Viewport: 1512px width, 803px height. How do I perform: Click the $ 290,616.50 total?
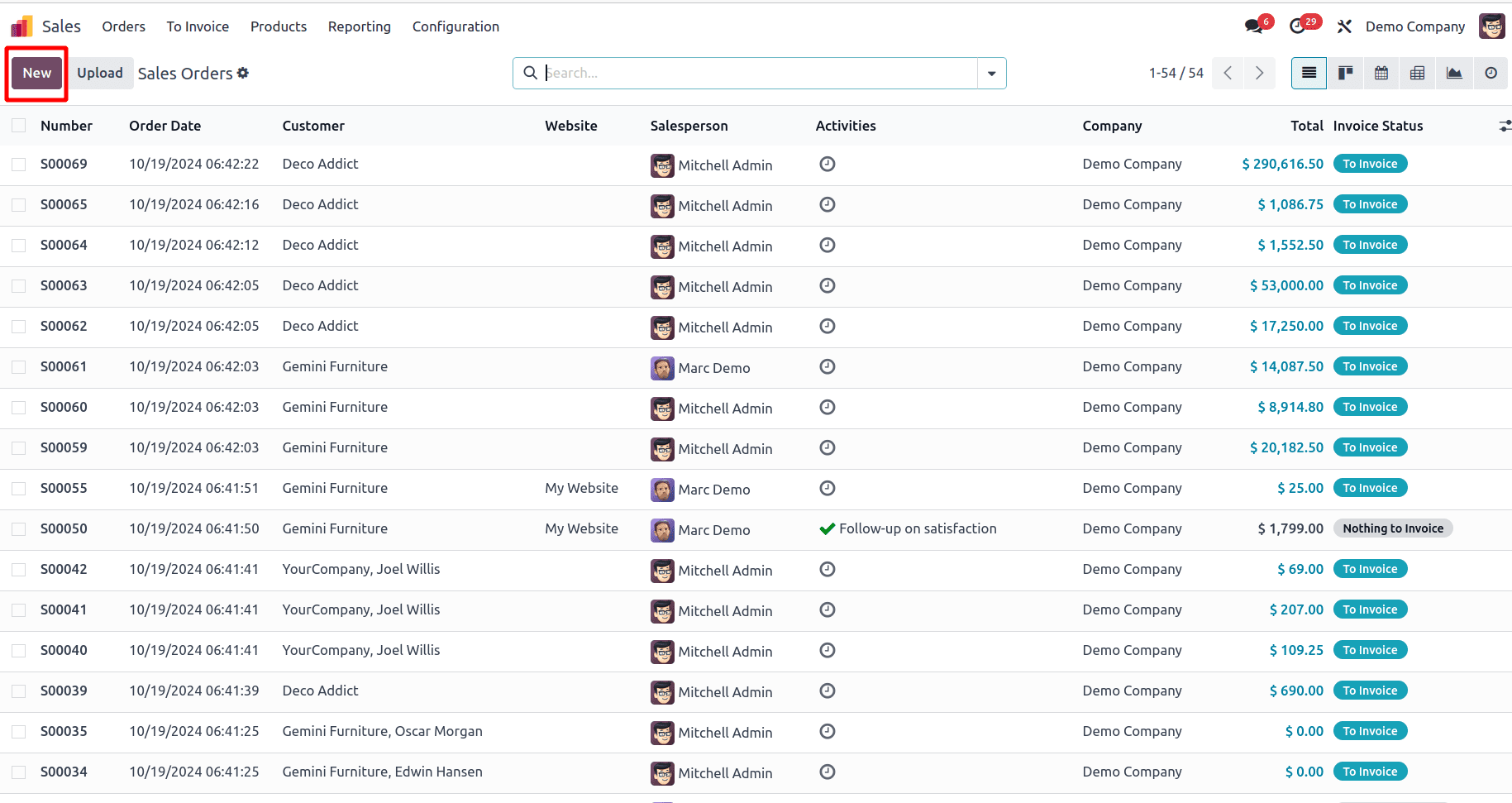tap(1282, 164)
